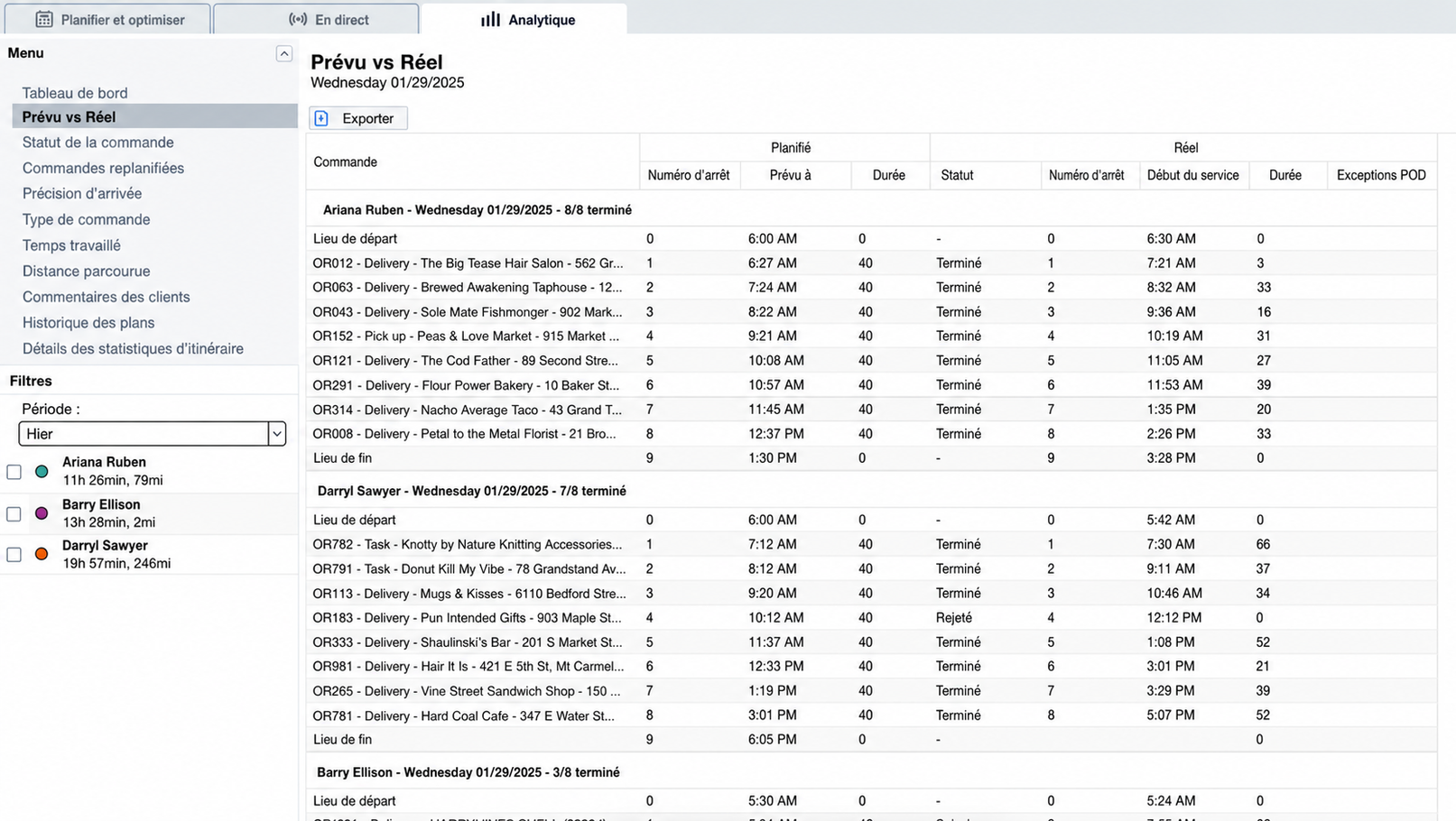Open Tableau de bord from the menu
Viewport: 1456px width, 821px height.
point(75,93)
